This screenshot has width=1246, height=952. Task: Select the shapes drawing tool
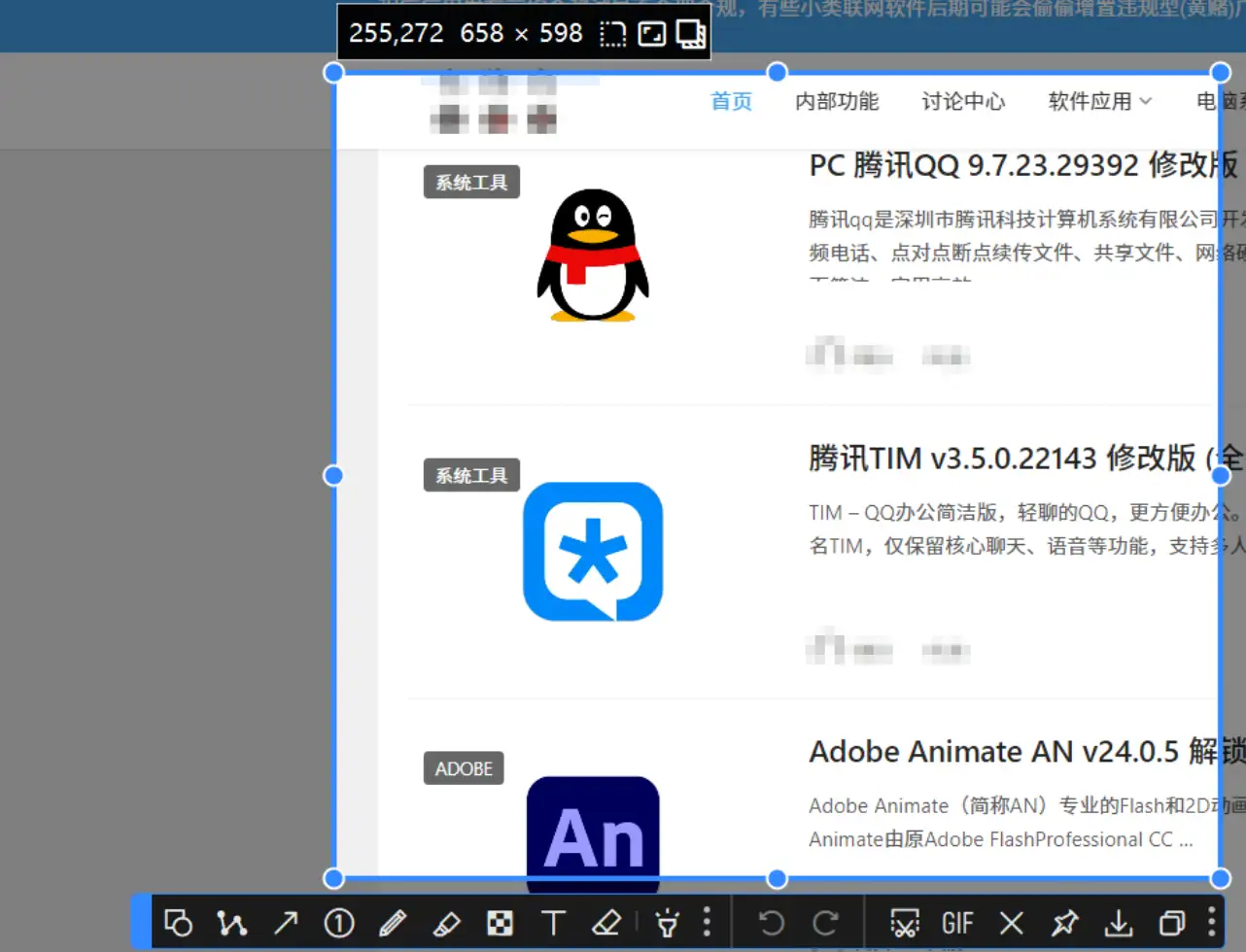click(178, 922)
